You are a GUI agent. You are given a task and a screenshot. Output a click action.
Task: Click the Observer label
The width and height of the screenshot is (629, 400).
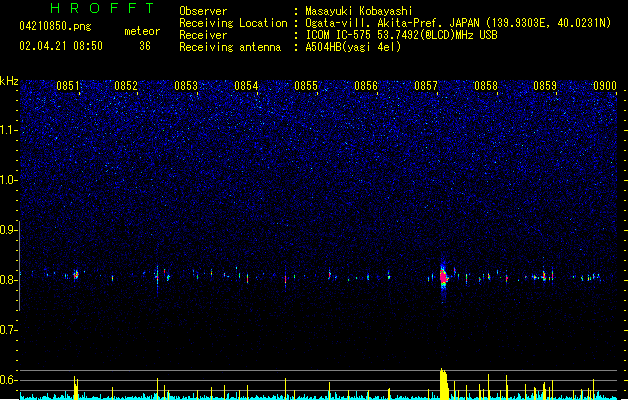(203, 11)
